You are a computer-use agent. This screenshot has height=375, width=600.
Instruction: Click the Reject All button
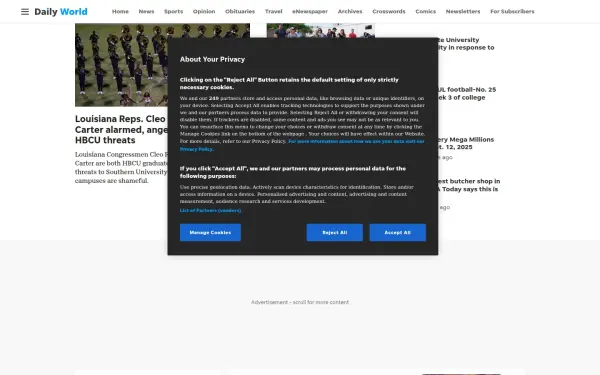coord(334,233)
